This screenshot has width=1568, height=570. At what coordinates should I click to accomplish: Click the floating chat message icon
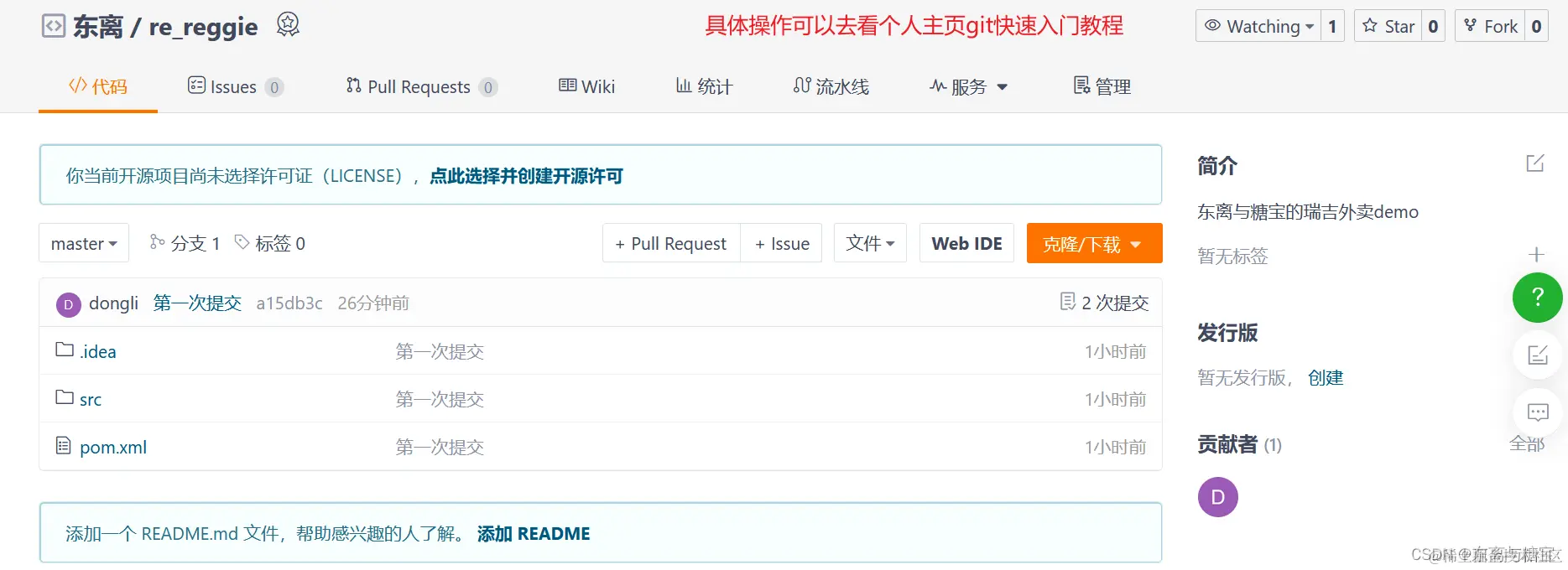(x=1537, y=412)
